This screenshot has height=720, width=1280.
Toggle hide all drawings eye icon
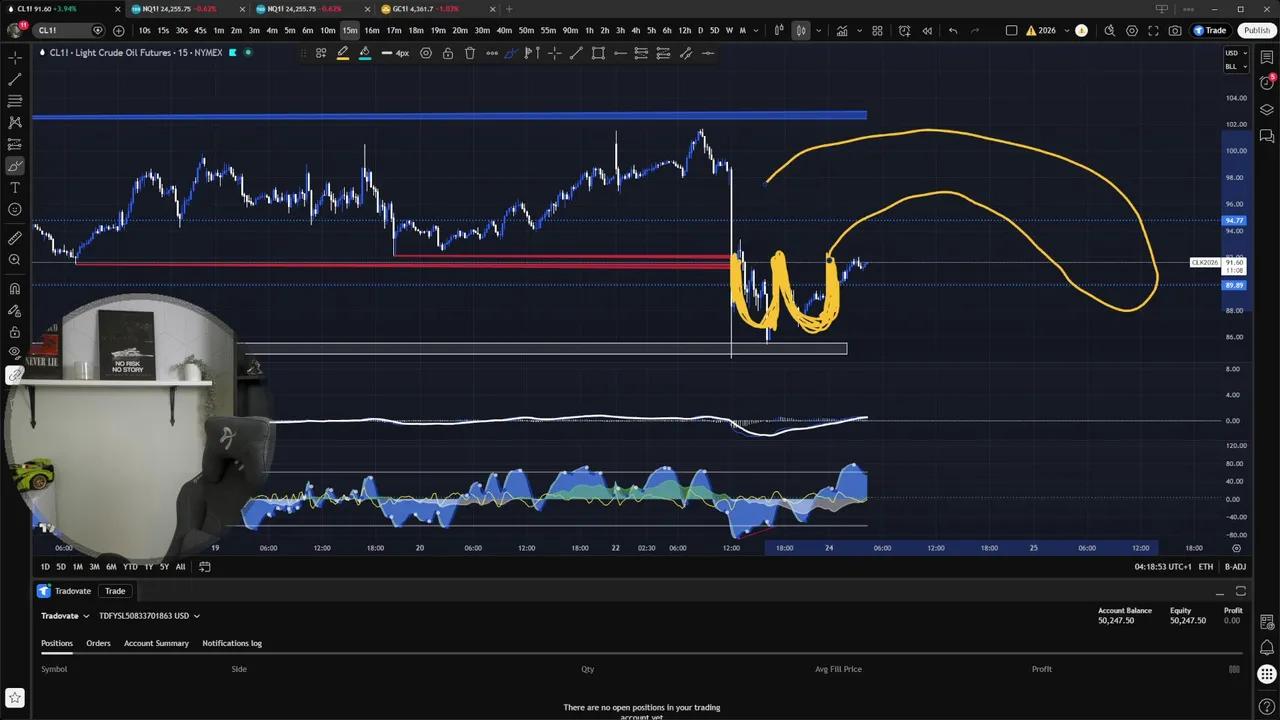point(15,352)
